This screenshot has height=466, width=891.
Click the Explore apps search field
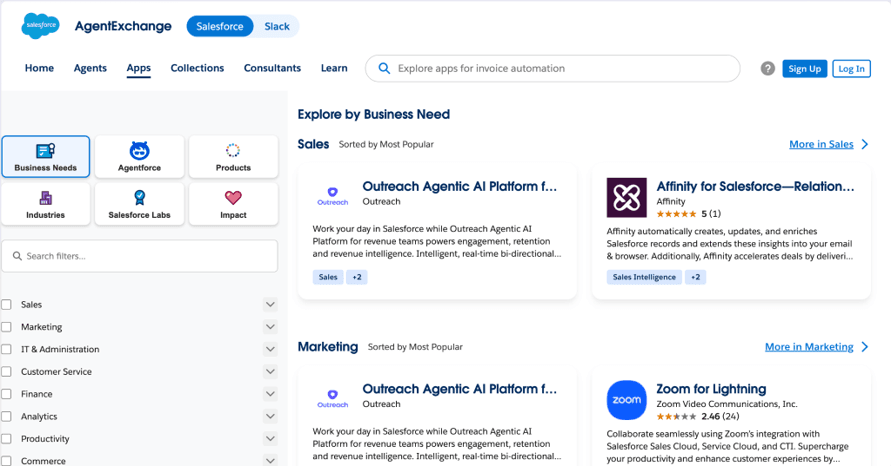click(x=552, y=68)
